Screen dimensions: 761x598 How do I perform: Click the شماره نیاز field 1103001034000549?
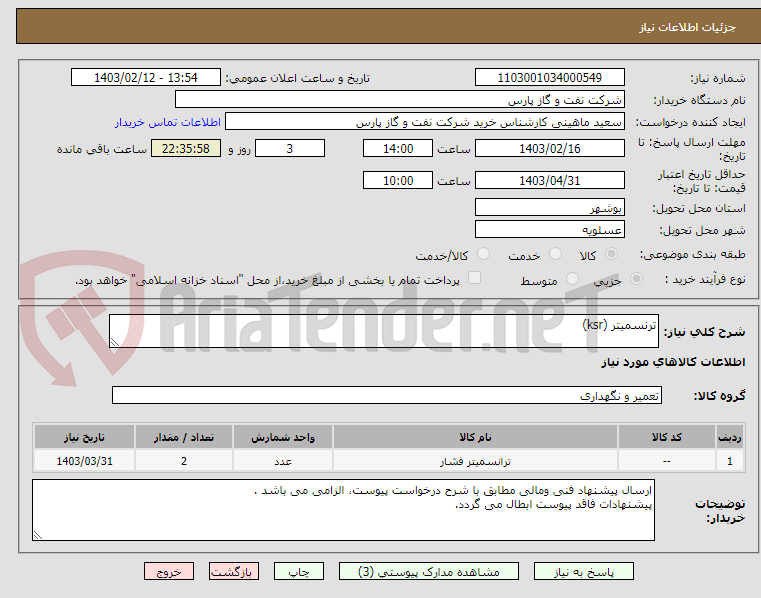(550, 77)
